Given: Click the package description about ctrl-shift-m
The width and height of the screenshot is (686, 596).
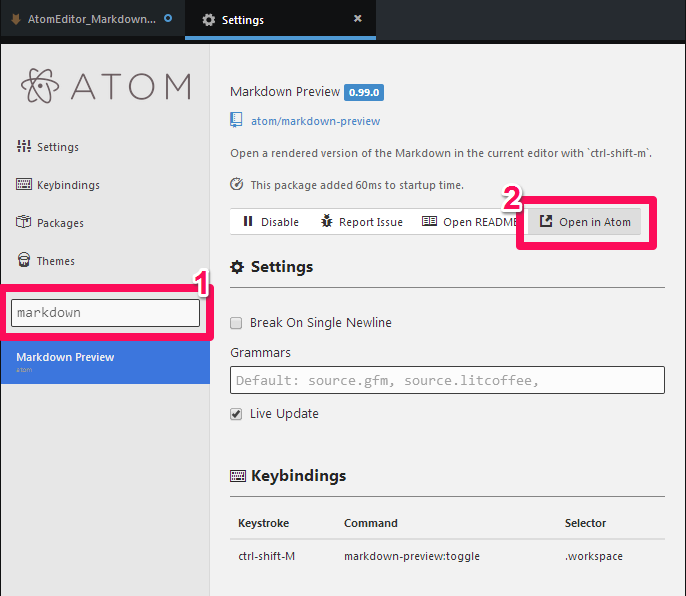Looking at the screenshot, I should pos(441,153).
